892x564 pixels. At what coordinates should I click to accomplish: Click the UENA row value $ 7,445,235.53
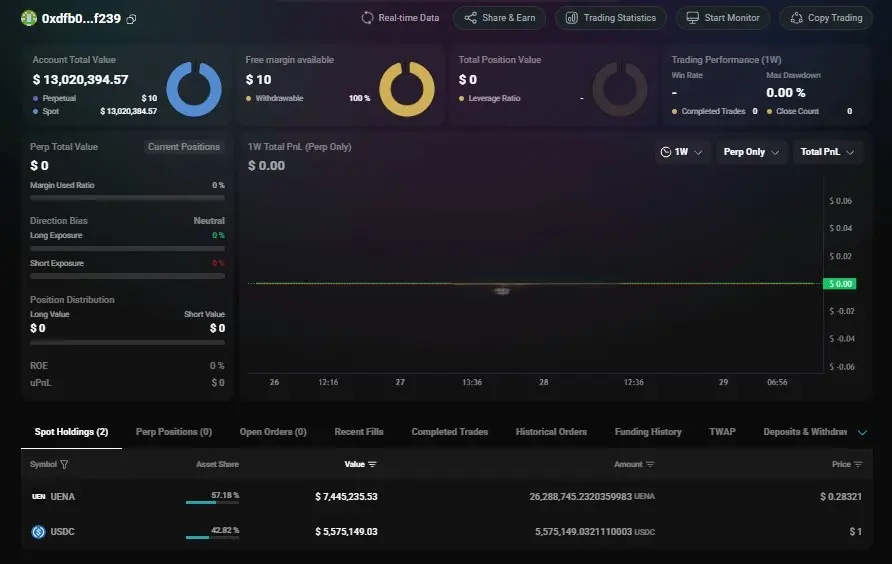[x=346, y=497]
